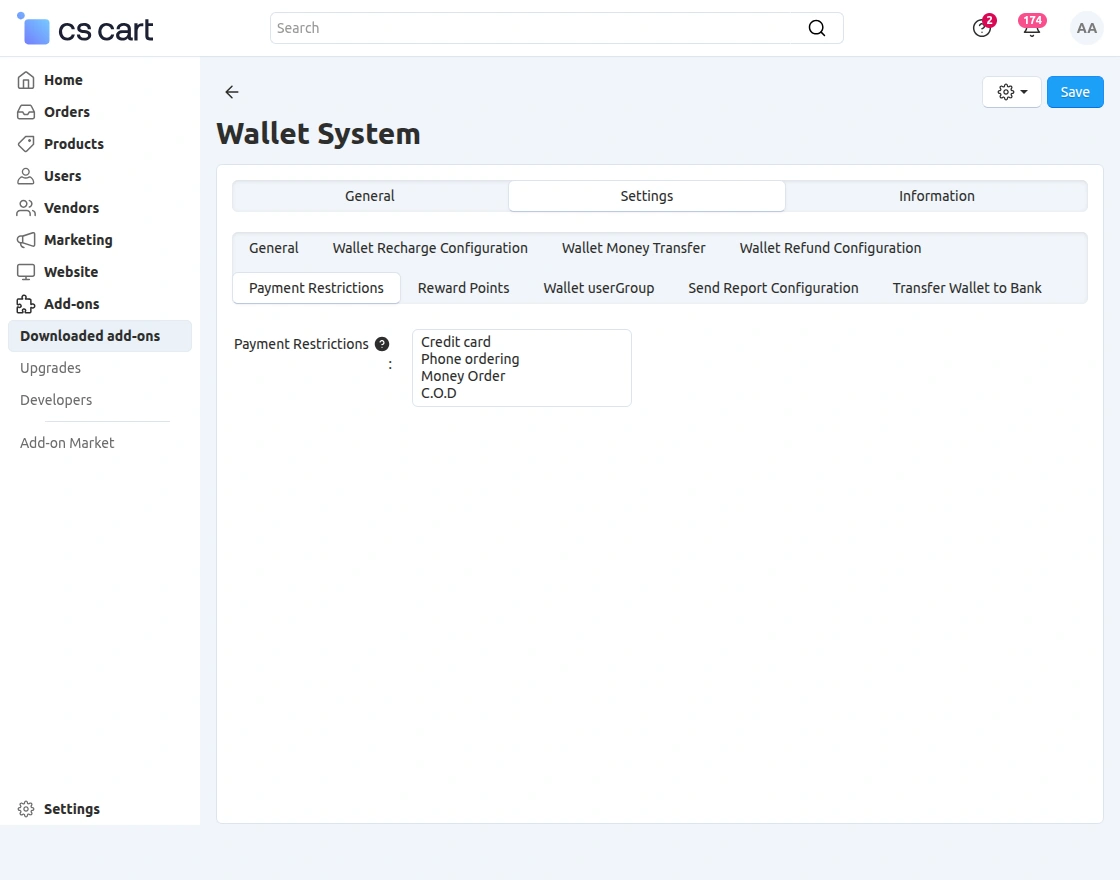Go to Upgrades in the sidebar
Screen dimensions: 1120x880
(50, 368)
